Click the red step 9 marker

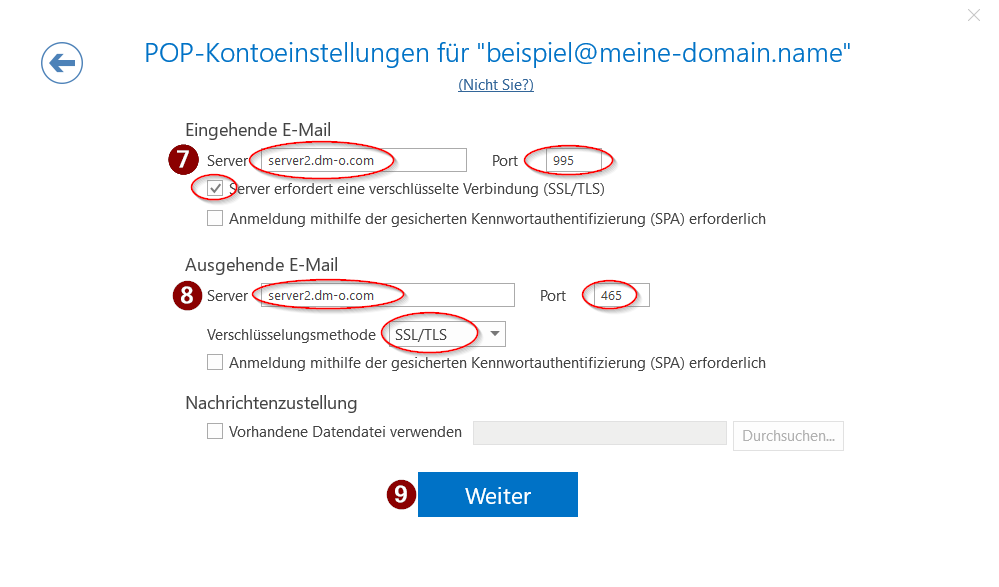tap(400, 494)
